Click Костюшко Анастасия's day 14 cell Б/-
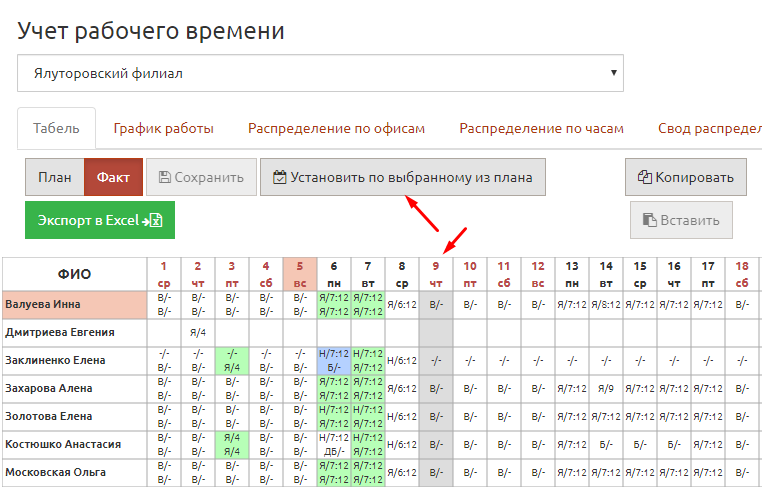 tap(606, 444)
